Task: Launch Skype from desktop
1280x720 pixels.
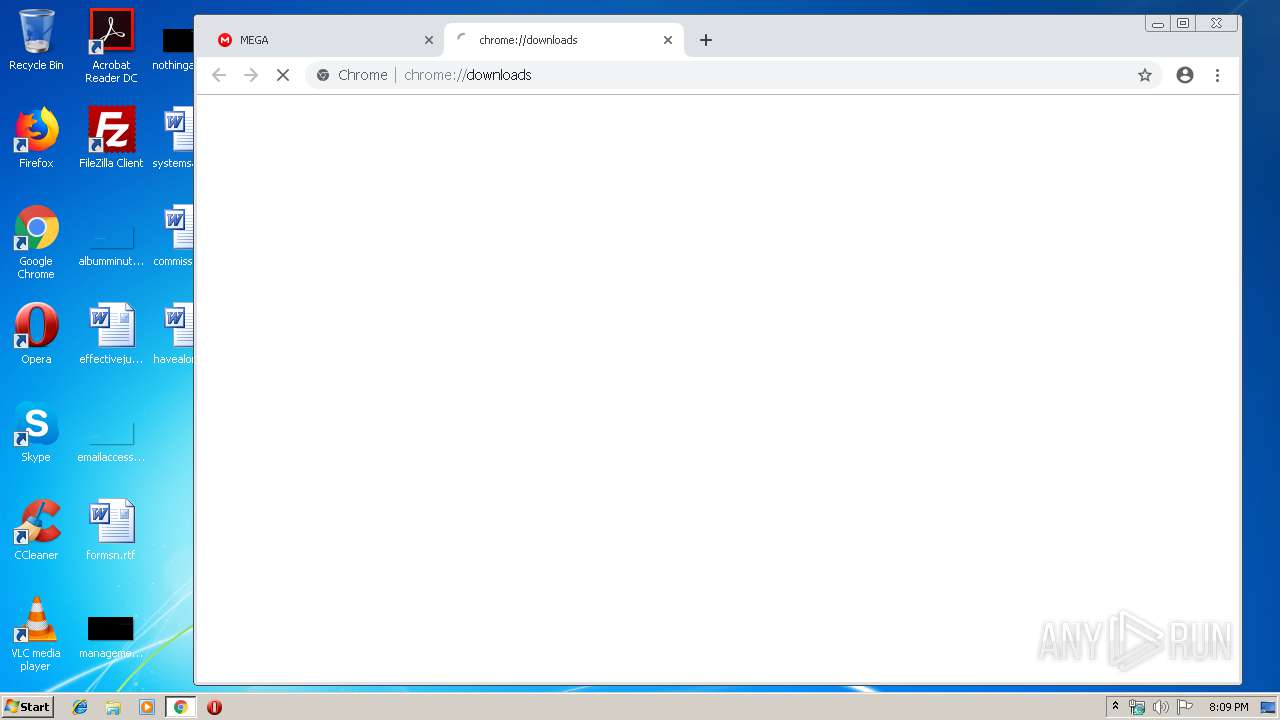Action: pyautogui.click(x=36, y=432)
